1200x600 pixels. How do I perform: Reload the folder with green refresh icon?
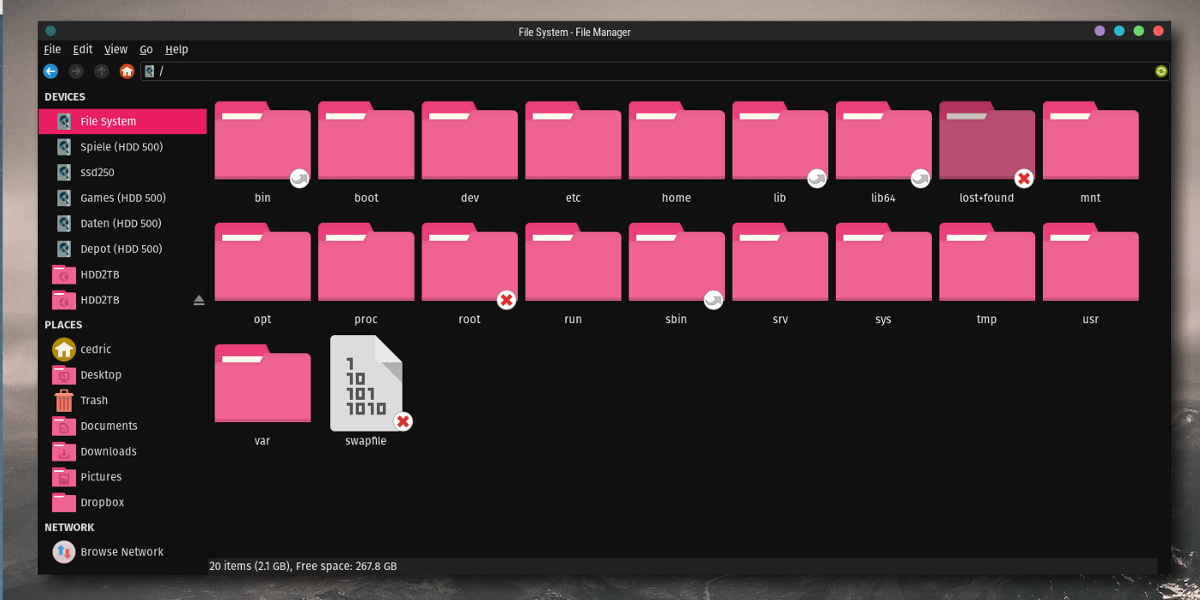point(1161,71)
